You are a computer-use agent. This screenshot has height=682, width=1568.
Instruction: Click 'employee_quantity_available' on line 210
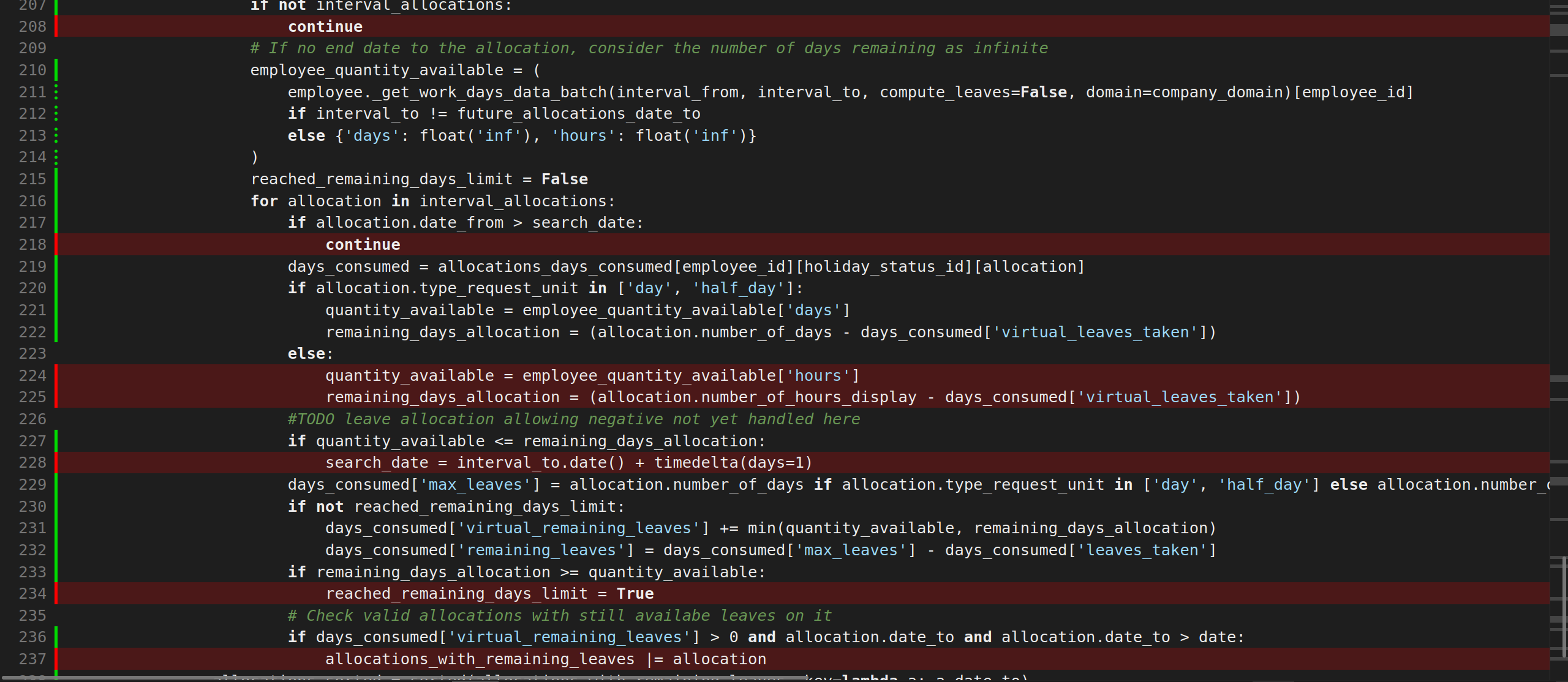click(376, 70)
